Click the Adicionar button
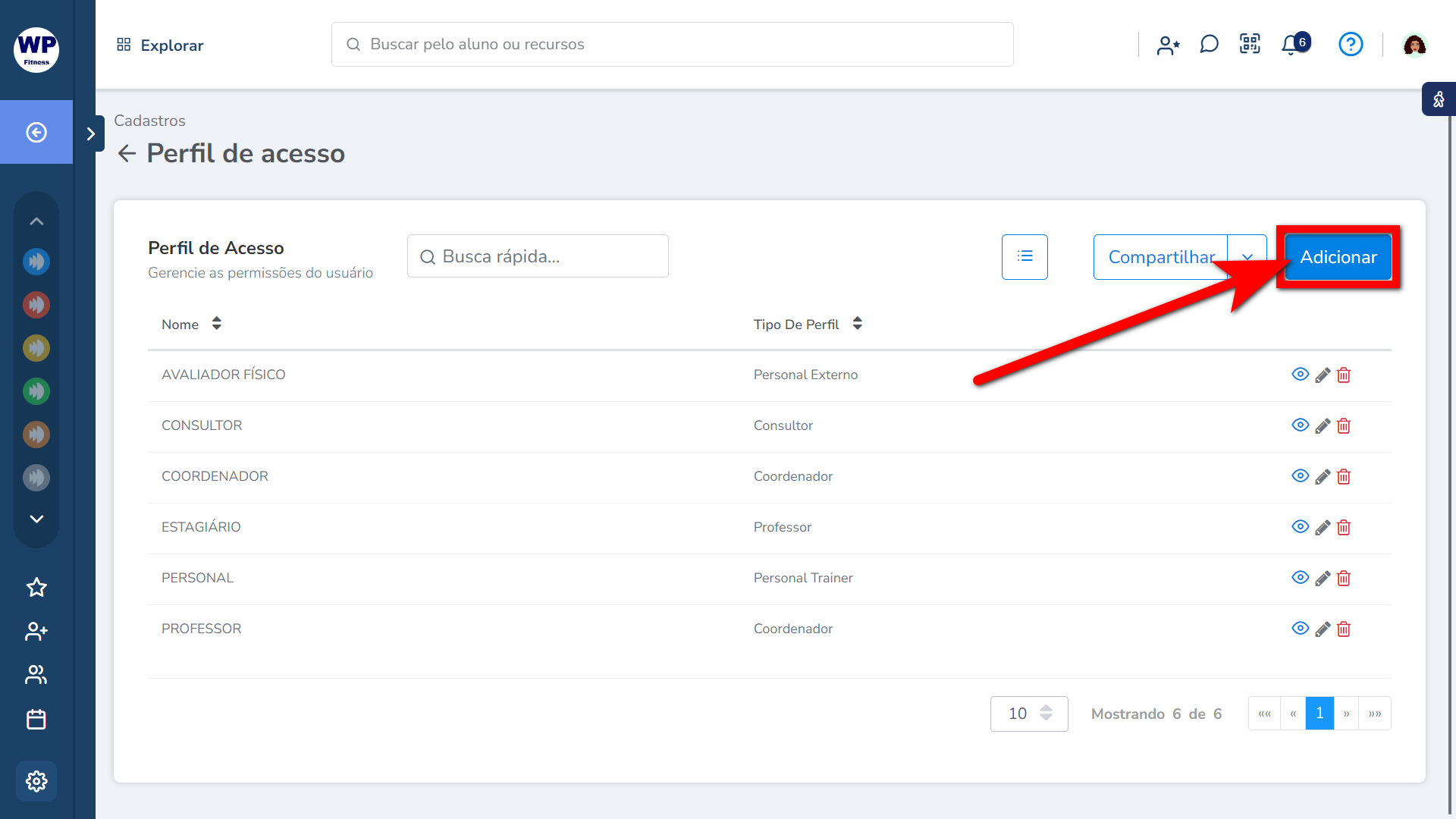The image size is (1456, 819). [x=1338, y=257]
